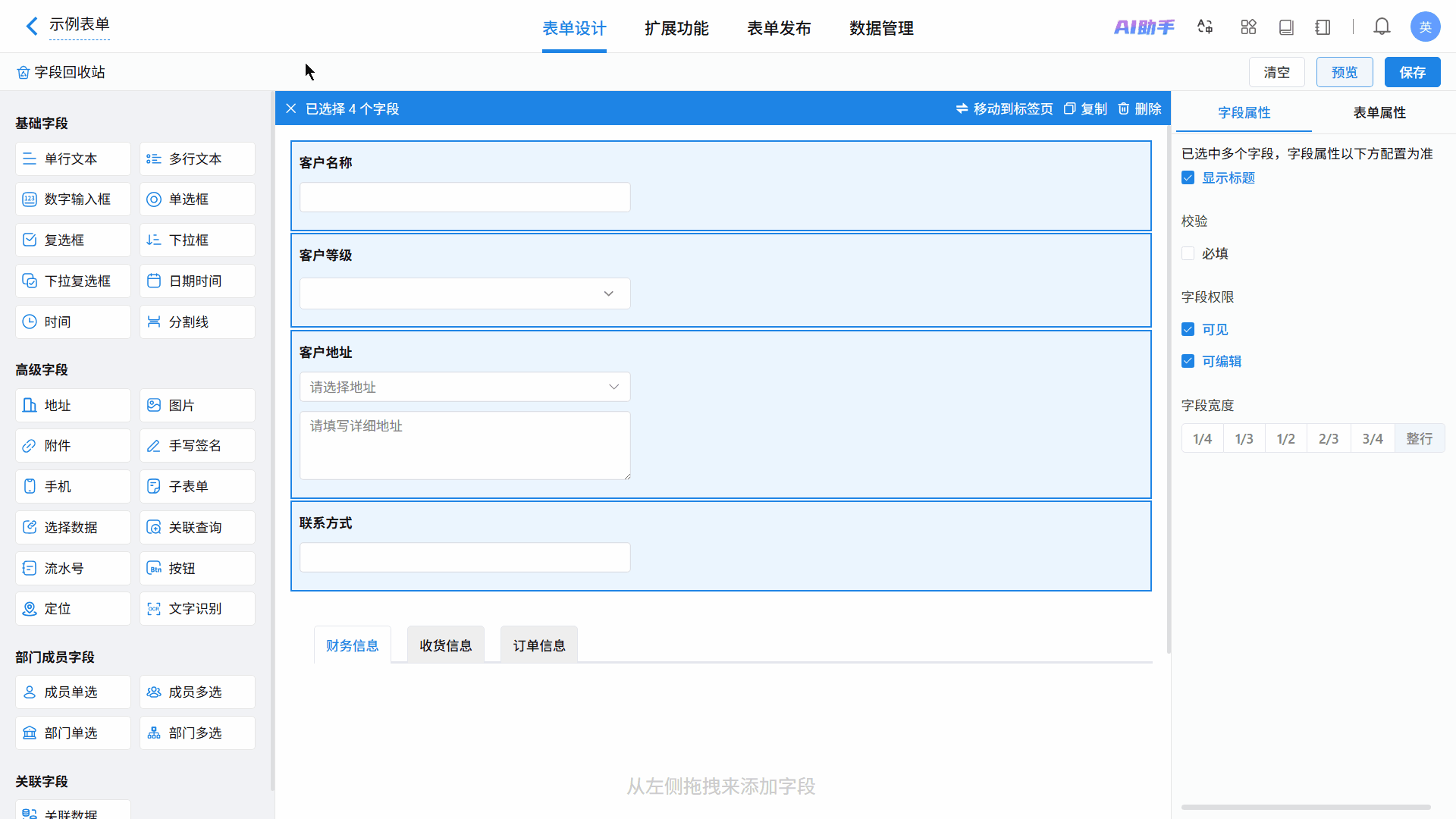Switch to the 表单属性 tab

[x=1379, y=112]
